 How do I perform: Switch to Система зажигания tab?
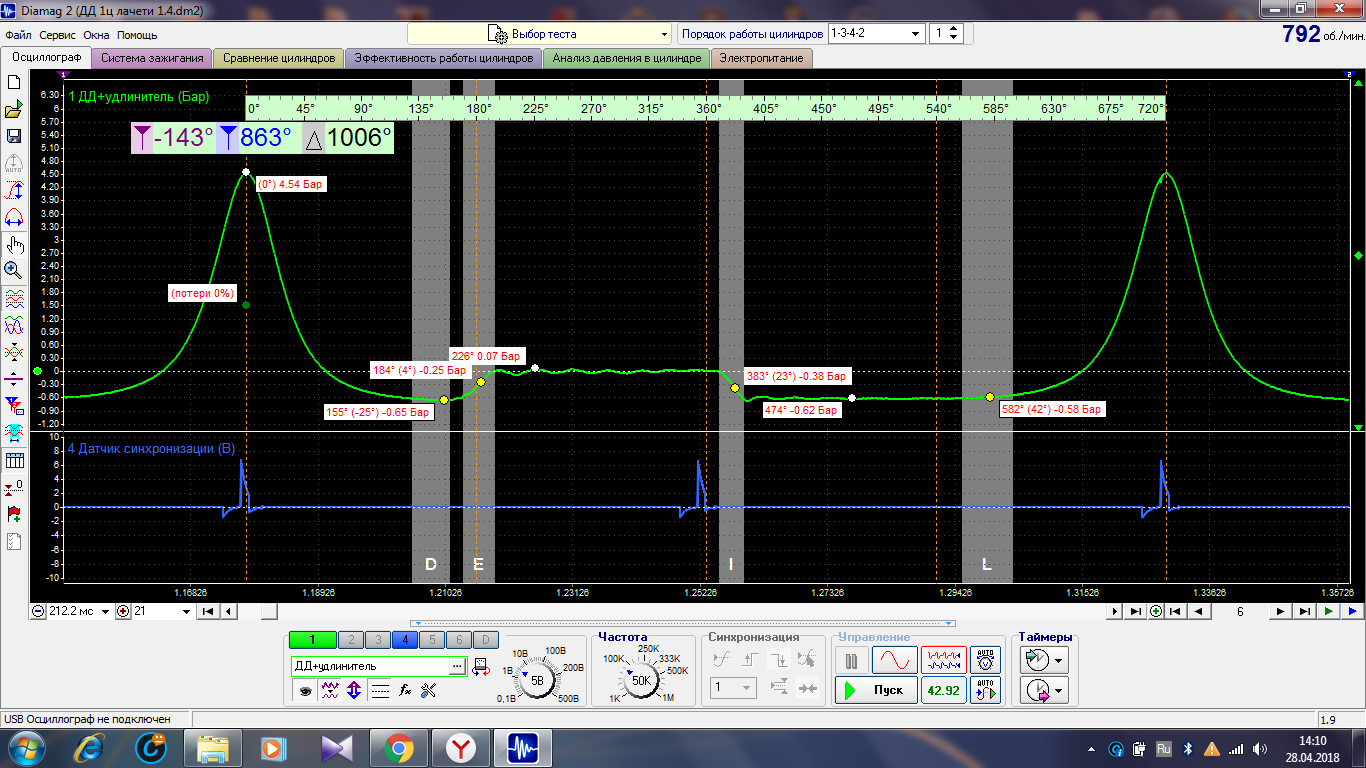[x=152, y=58]
